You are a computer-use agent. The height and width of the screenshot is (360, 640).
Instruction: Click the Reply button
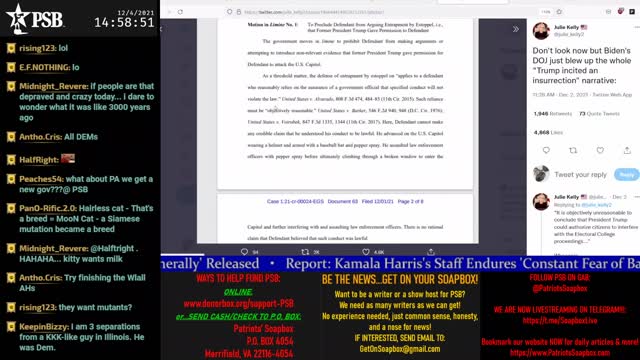pyautogui.click(x=627, y=174)
